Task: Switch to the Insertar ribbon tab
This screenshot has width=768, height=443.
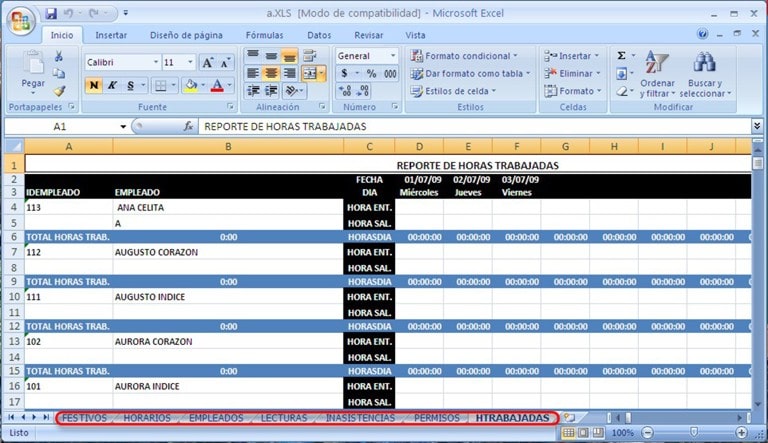Action: click(x=111, y=35)
